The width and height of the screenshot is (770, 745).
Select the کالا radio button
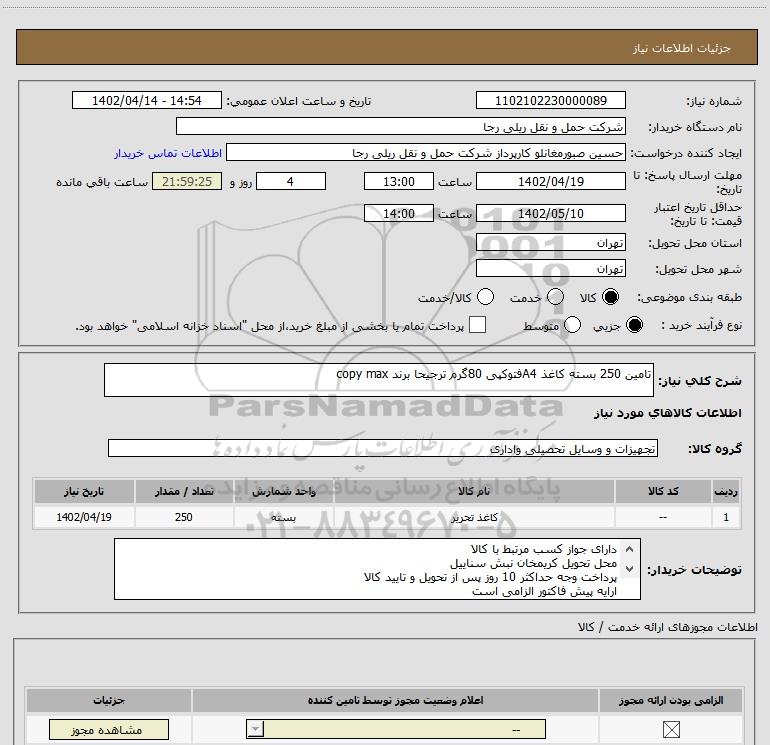[x=610, y=297]
